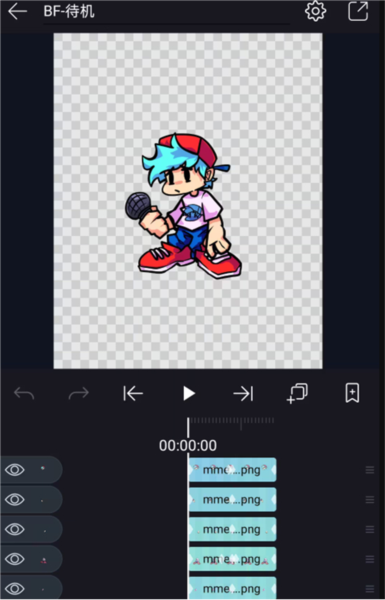Jump to the timeline start
This screenshot has width=385, height=600.
[133, 393]
